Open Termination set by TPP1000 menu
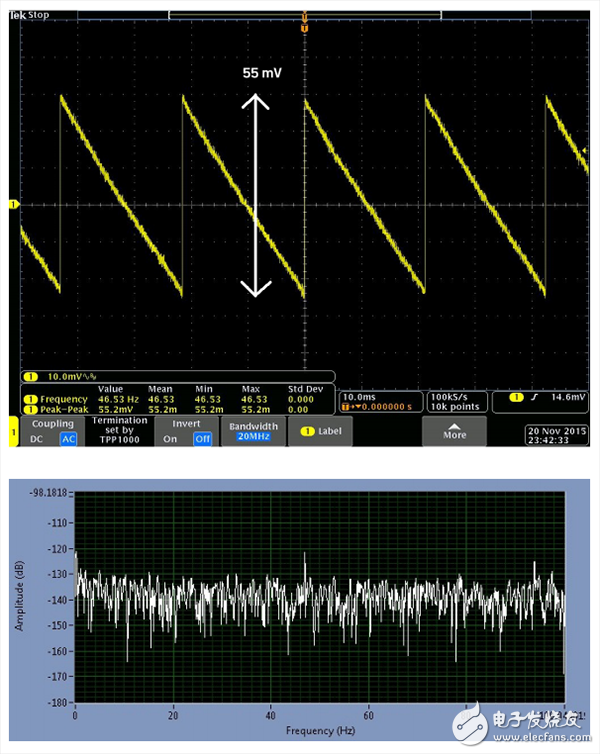600x754 pixels. pyautogui.click(x=119, y=431)
